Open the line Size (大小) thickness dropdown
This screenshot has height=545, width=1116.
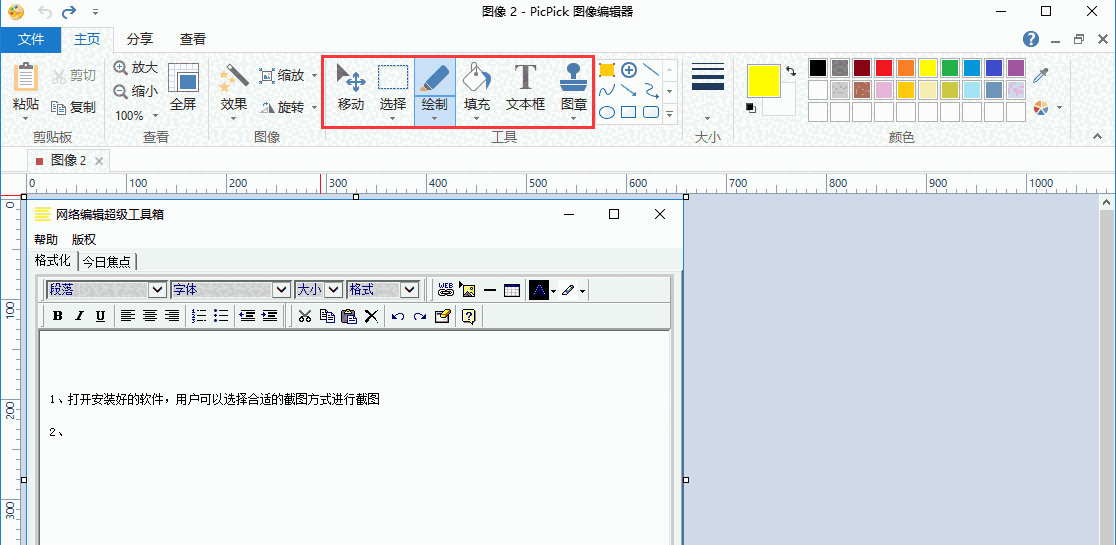(x=707, y=119)
